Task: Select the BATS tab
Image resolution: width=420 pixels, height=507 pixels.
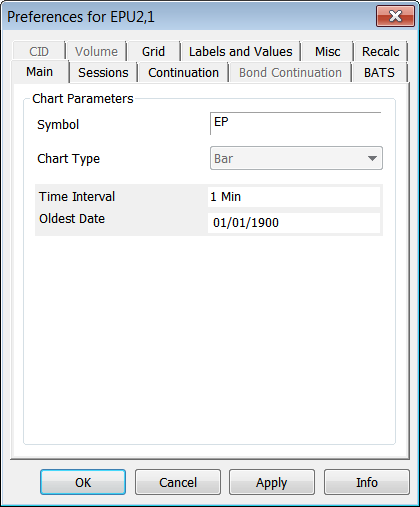Action: [x=379, y=72]
